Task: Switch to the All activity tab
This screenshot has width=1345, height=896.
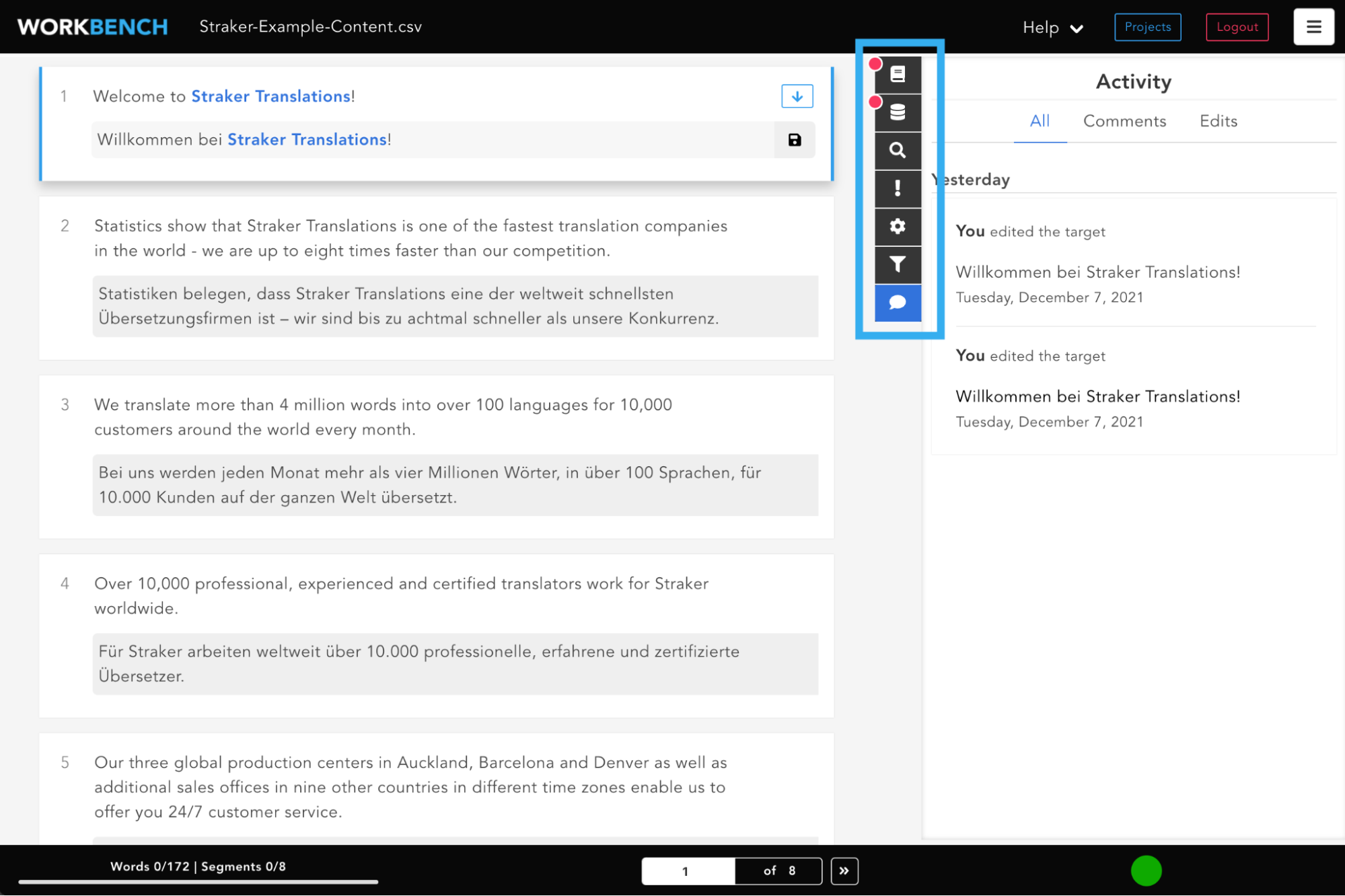Action: click(x=1040, y=121)
